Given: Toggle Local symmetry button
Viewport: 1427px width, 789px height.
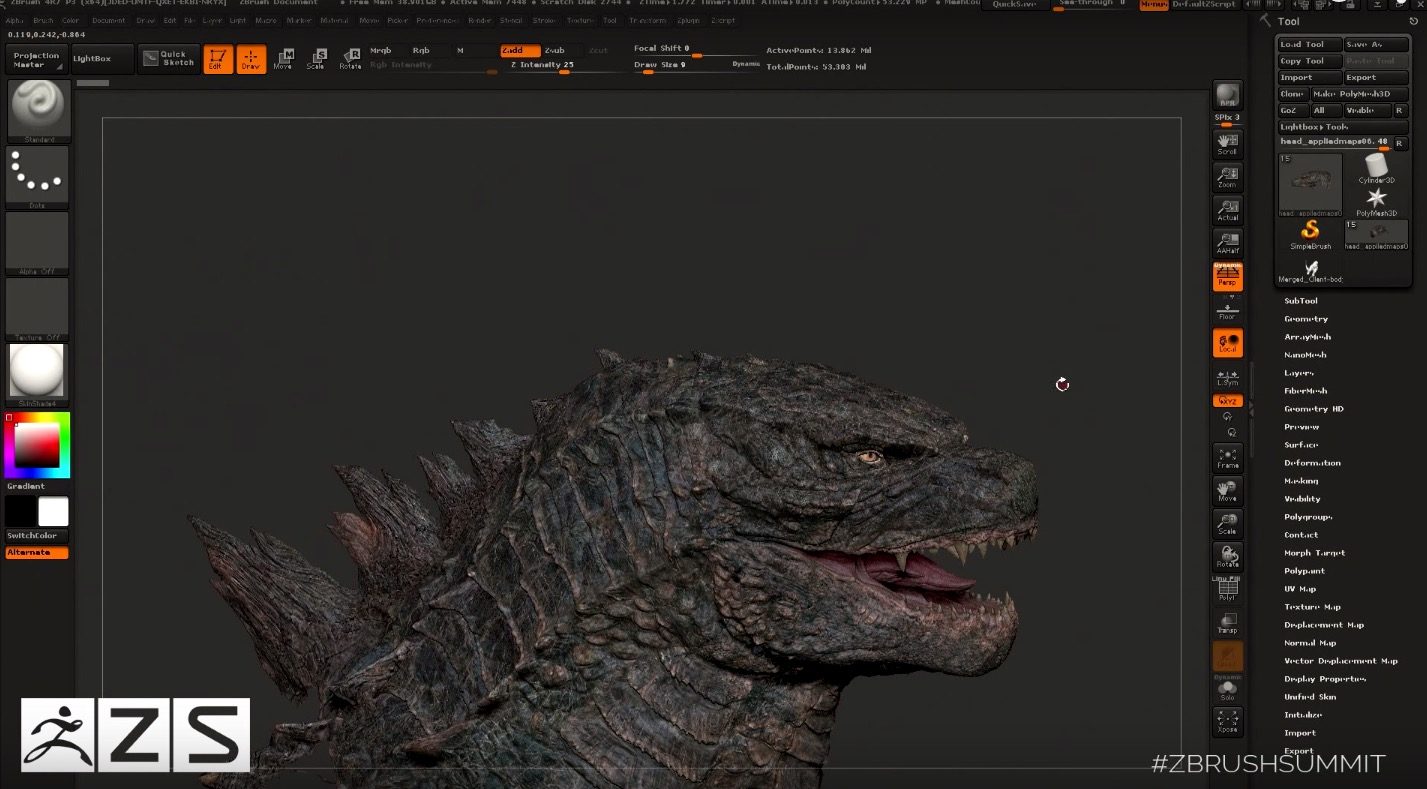Looking at the screenshot, I should tap(1227, 343).
